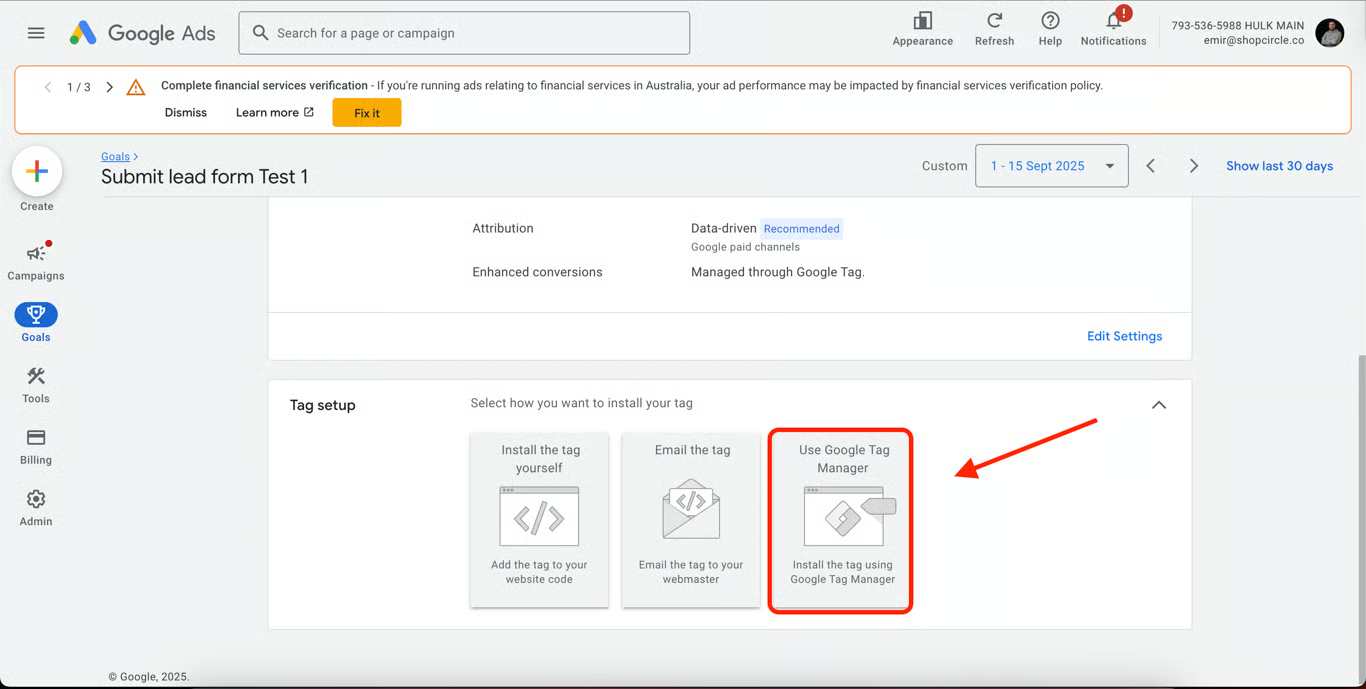Click the Data-driven attribution value
This screenshot has height=689, width=1366.
click(x=724, y=228)
